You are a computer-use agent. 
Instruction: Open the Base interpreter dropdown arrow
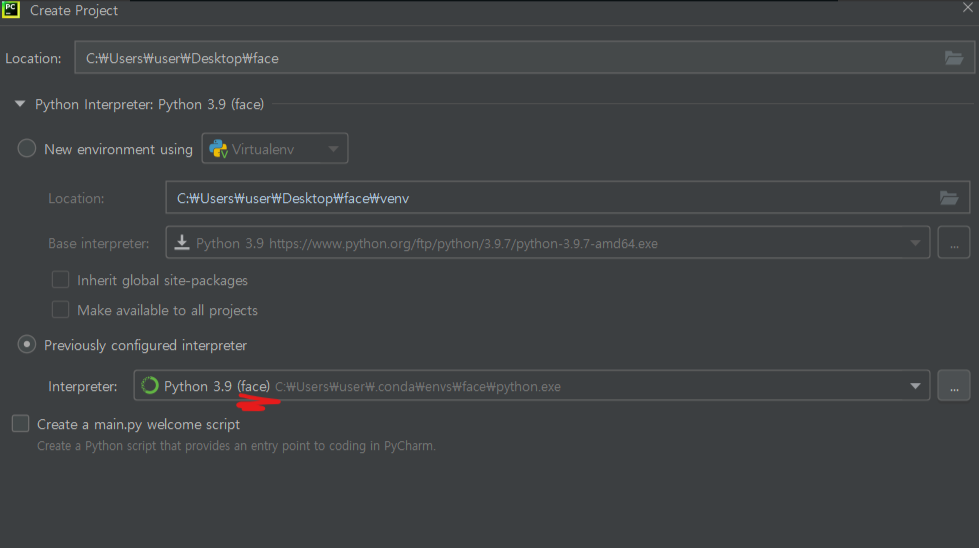point(915,243)
